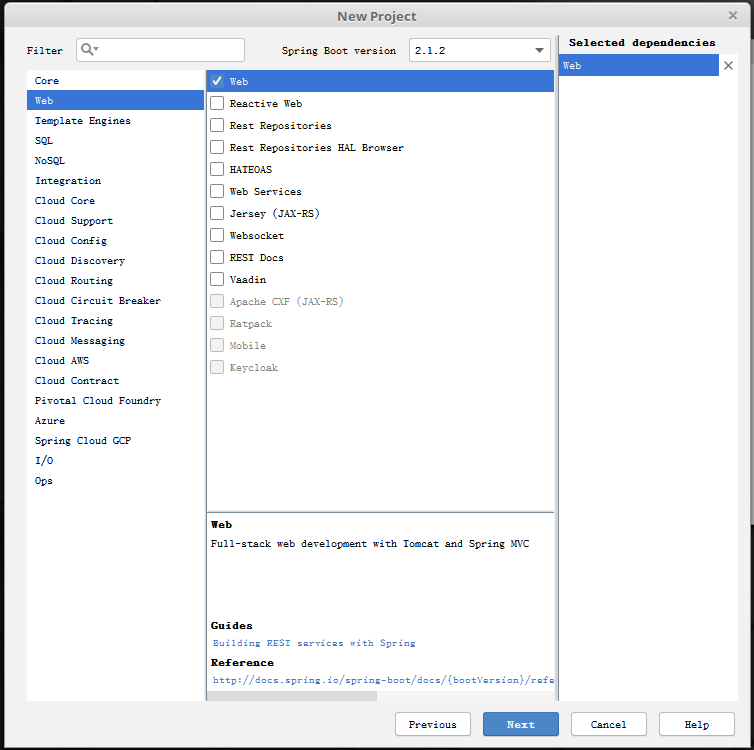Tick the REST Docs checkbox
This screenshot has width=754, height=750.
point(217,257)
